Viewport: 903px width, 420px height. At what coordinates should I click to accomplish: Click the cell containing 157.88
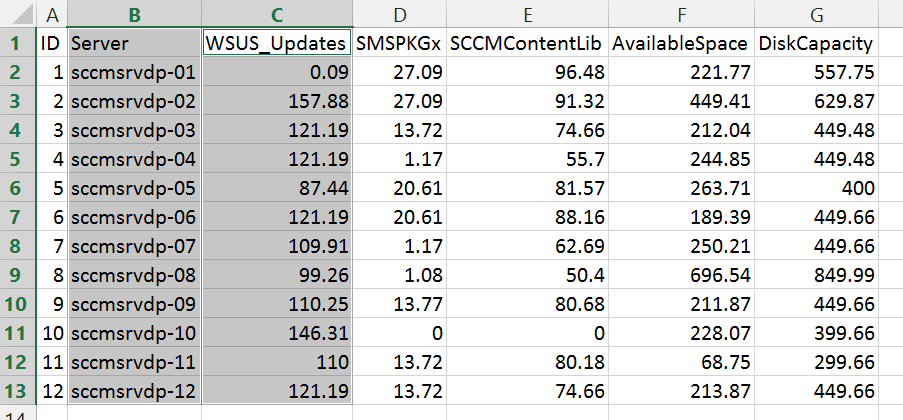point(276,101)
